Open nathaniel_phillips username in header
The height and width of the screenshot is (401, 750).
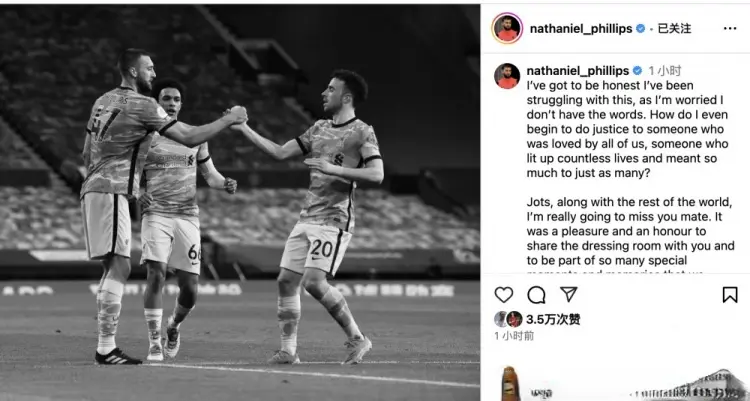tap(581, 29)
